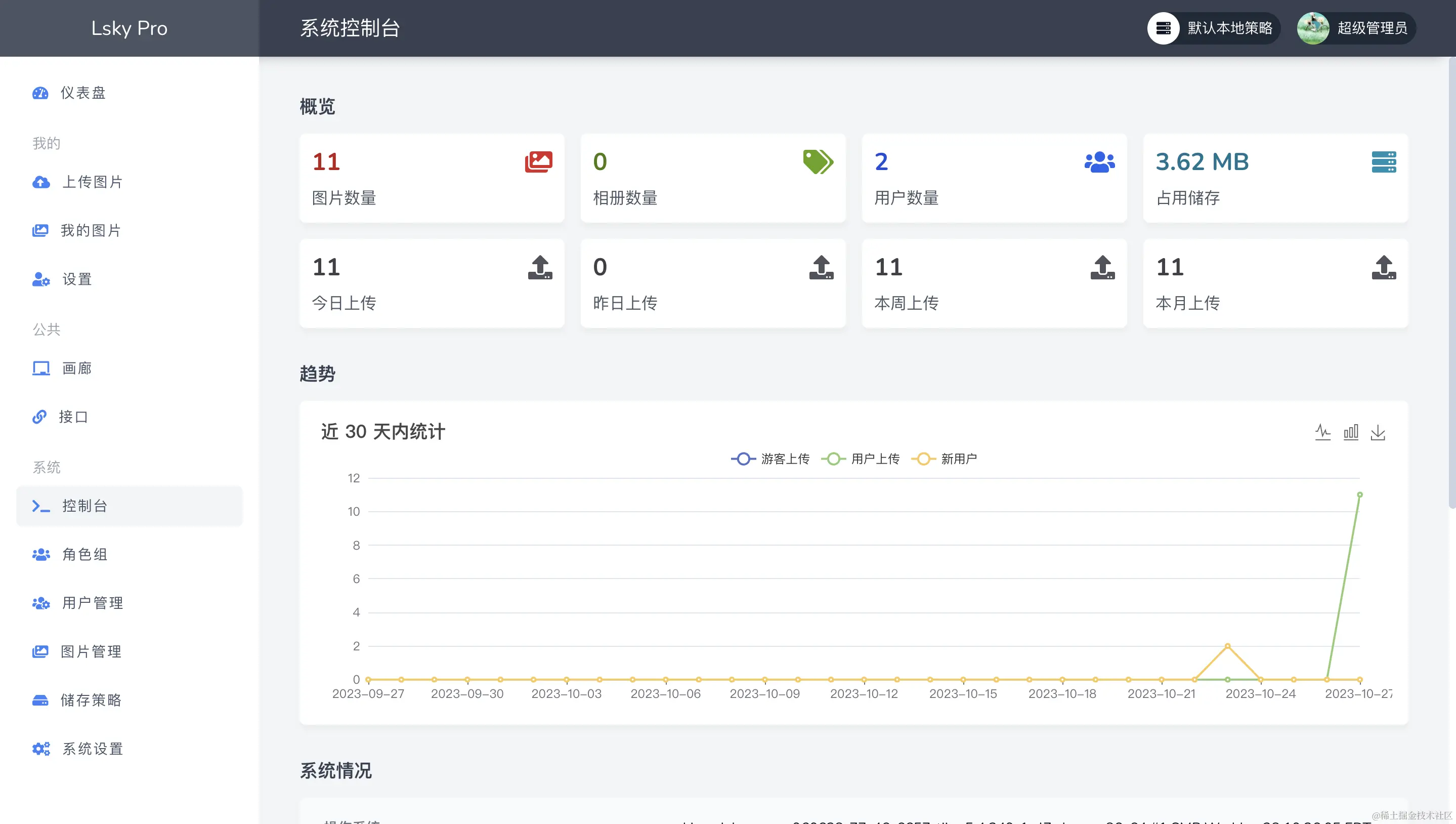Image resolution: width=1456 pixels, height=824 pixels.
Task: Click the green album tag icon
Action: tap(818, 162)
